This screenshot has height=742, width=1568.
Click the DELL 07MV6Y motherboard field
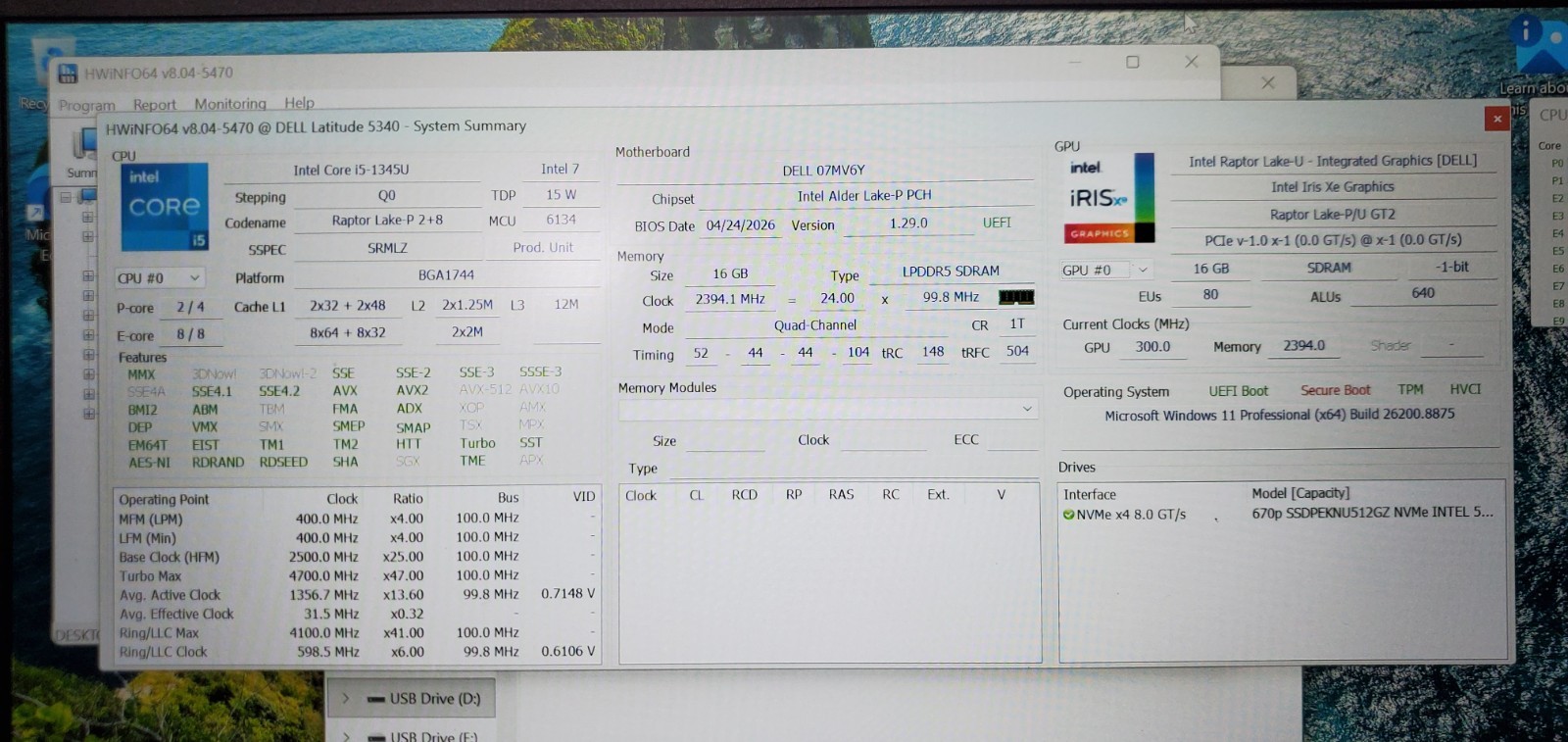pos(823,171)
